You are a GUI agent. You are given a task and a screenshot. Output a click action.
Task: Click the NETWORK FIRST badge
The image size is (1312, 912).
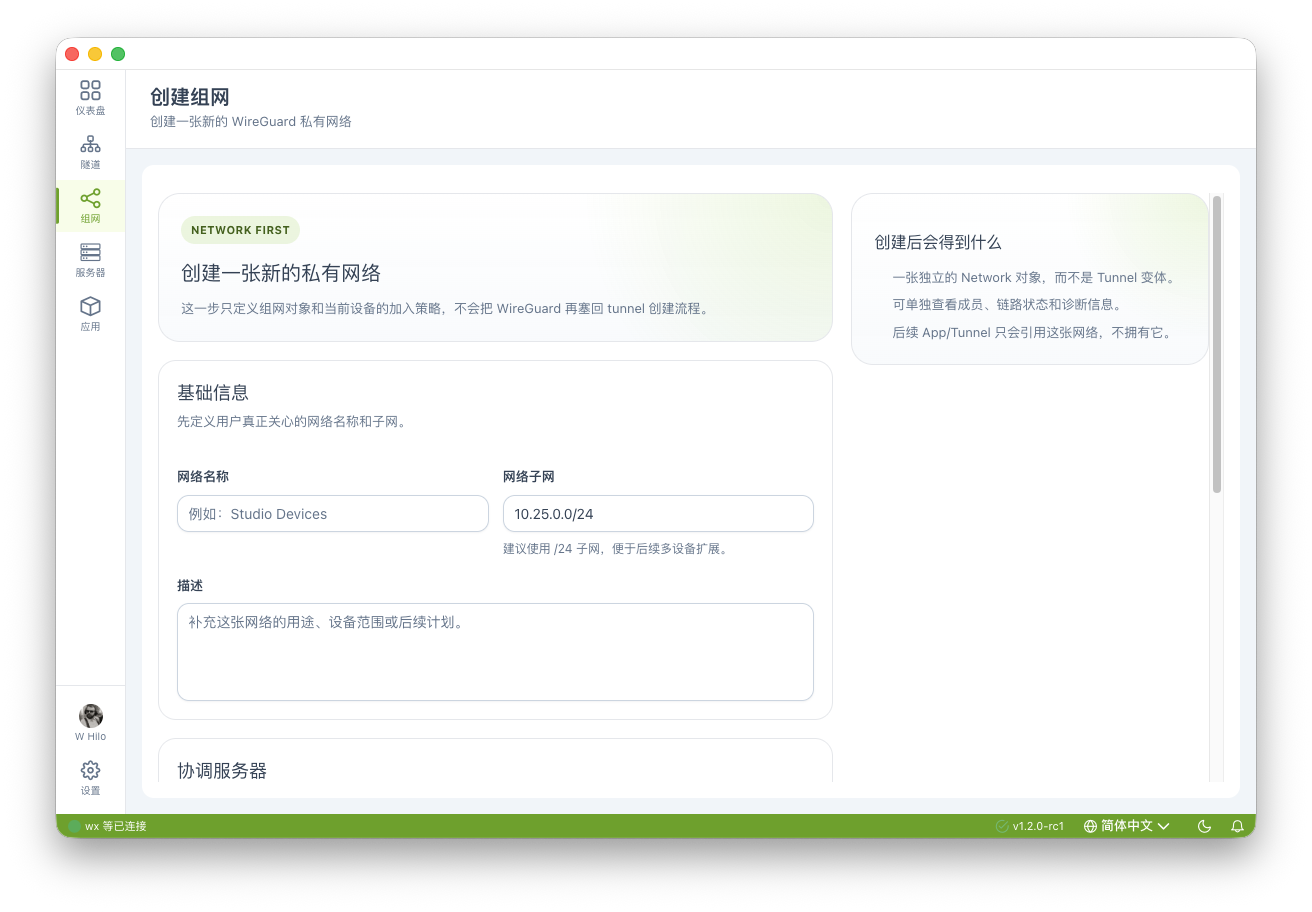(x=240, y=230)
